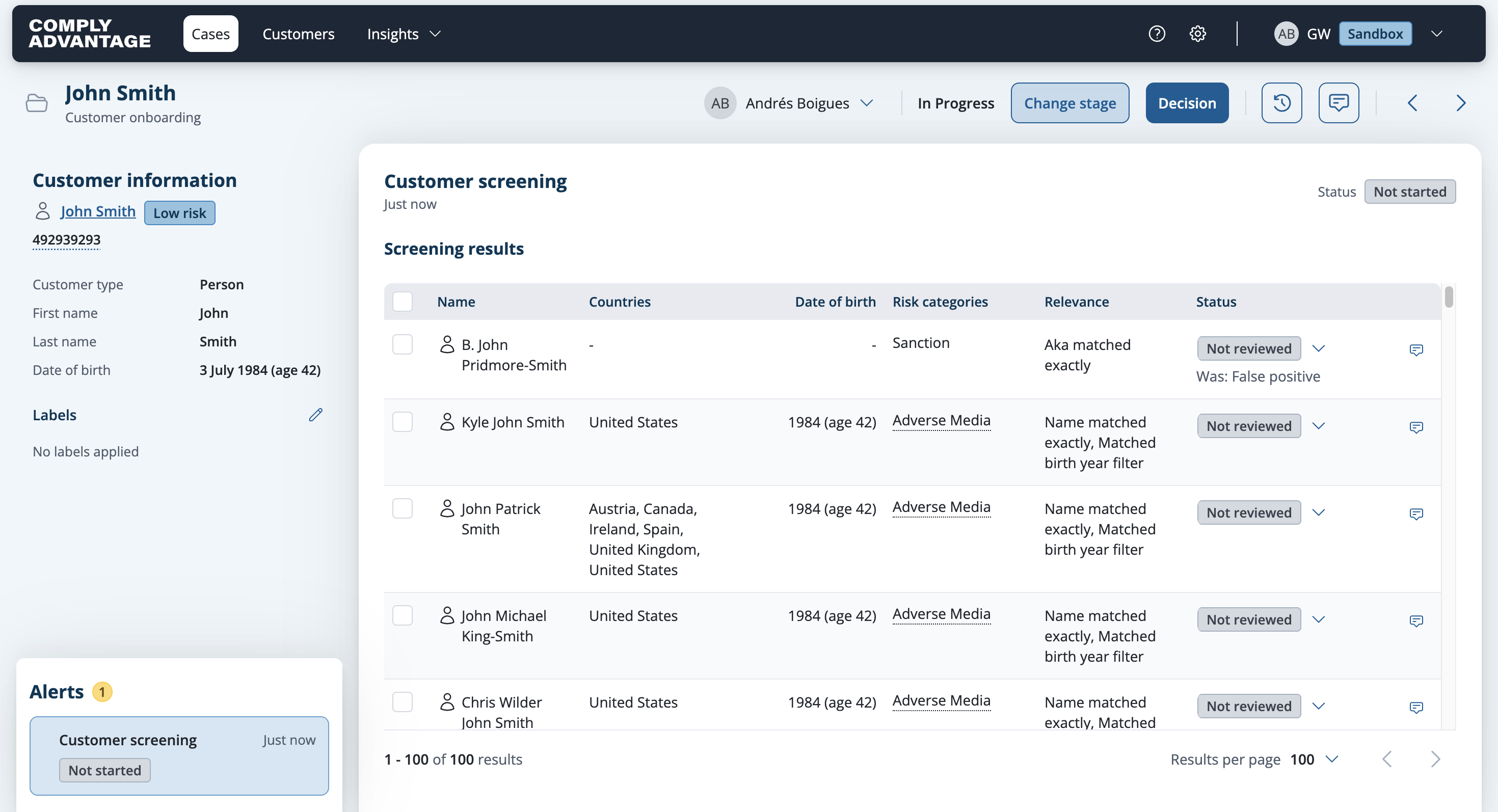Go to next results page
This screenshot has width=1498, height=812.
click(x=1435, y=759)
